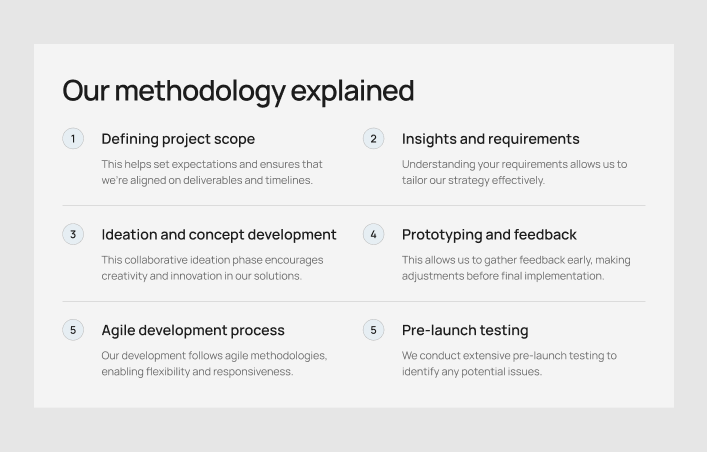This screenshot has width=707, height=452.
Task: Click the 'Our methodology explained' heading
Action: coord(238,91)
